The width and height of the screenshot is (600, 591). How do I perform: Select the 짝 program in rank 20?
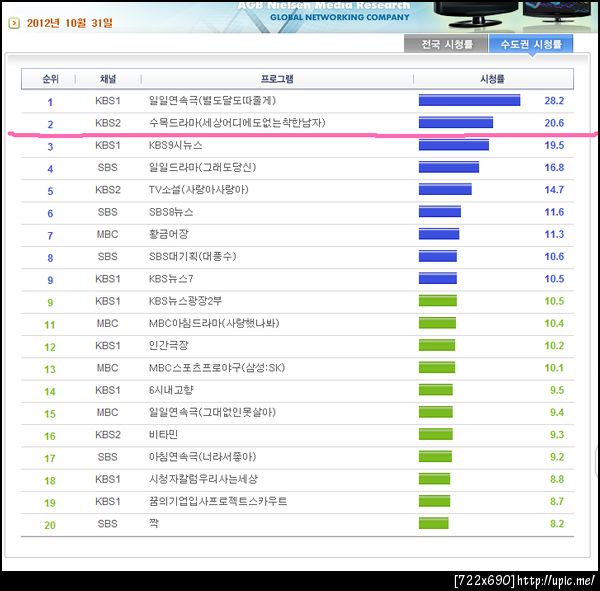pos(154,523)
